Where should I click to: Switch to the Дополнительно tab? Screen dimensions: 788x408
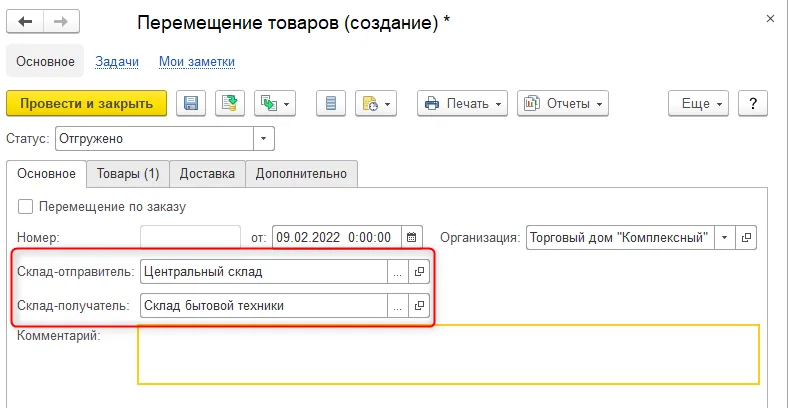pyautogui.click(x=301, y=174)
